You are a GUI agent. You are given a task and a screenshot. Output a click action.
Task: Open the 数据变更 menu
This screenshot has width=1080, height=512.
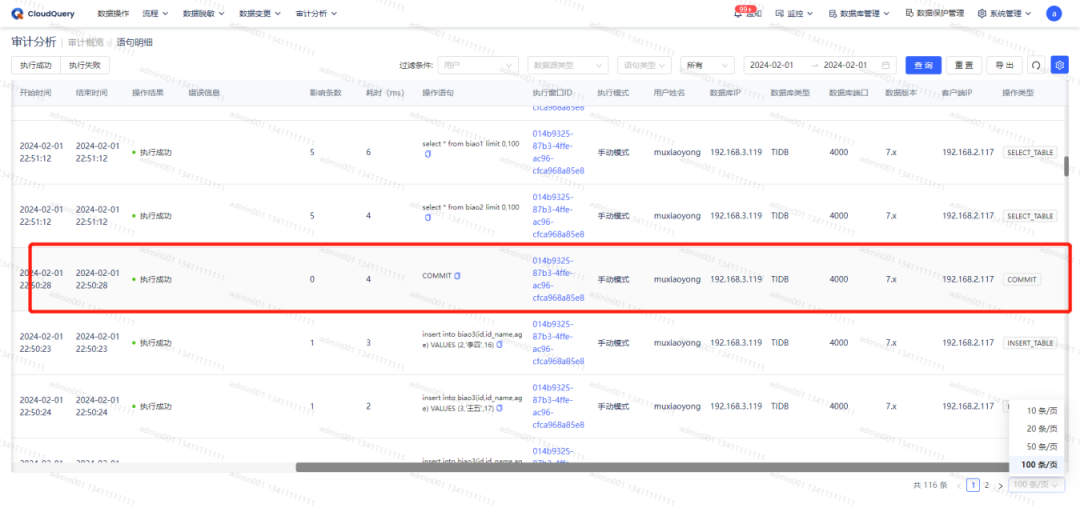pos(260,13)
